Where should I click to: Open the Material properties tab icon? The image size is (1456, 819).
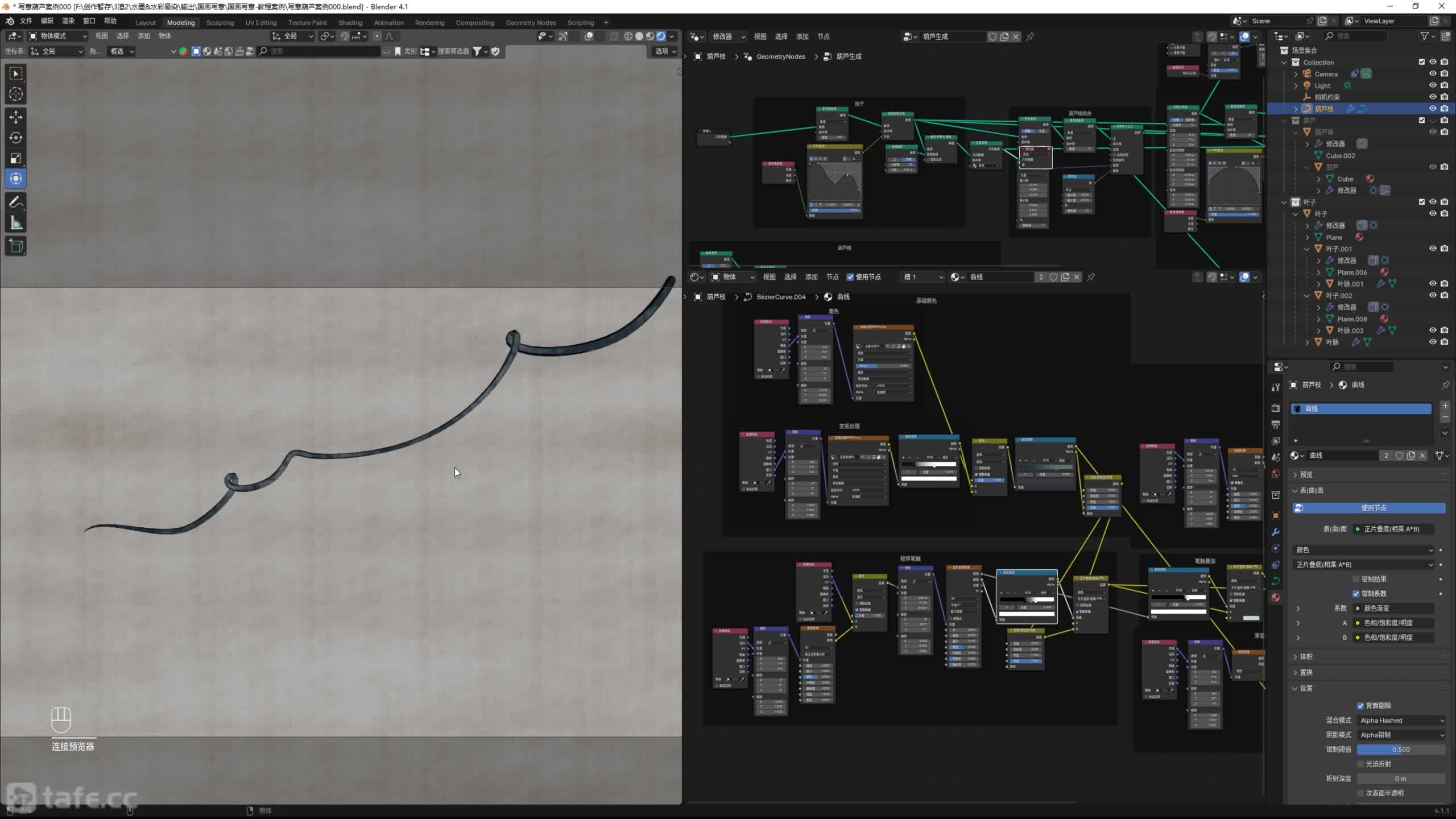point(1276,597)
